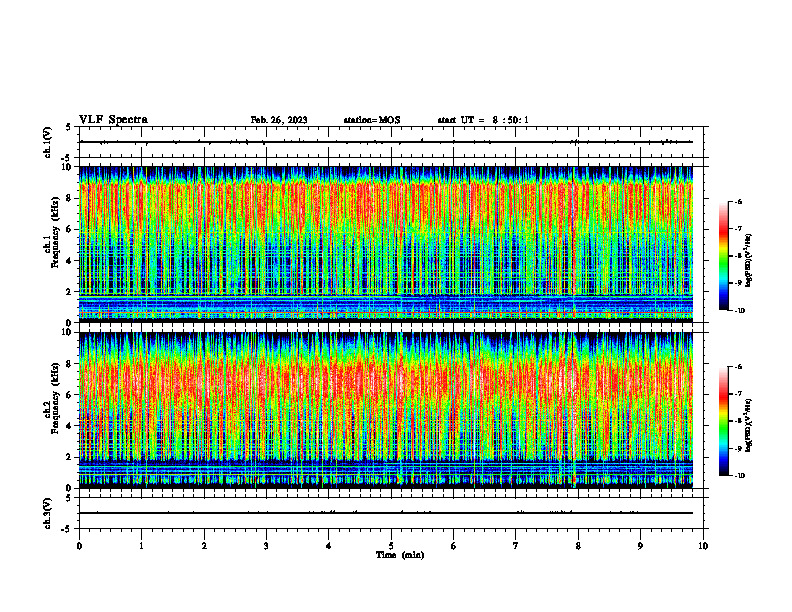
Task: Click the time axis tick label "9"
Action: 640,546
